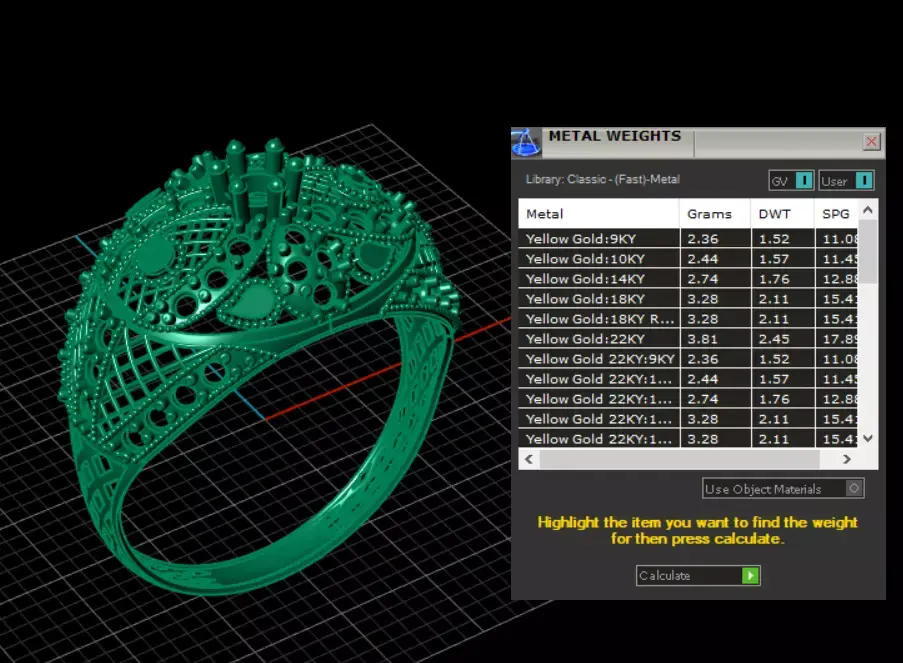Click the DWT column header
The image size is (903, 663).
click(783, 214)
